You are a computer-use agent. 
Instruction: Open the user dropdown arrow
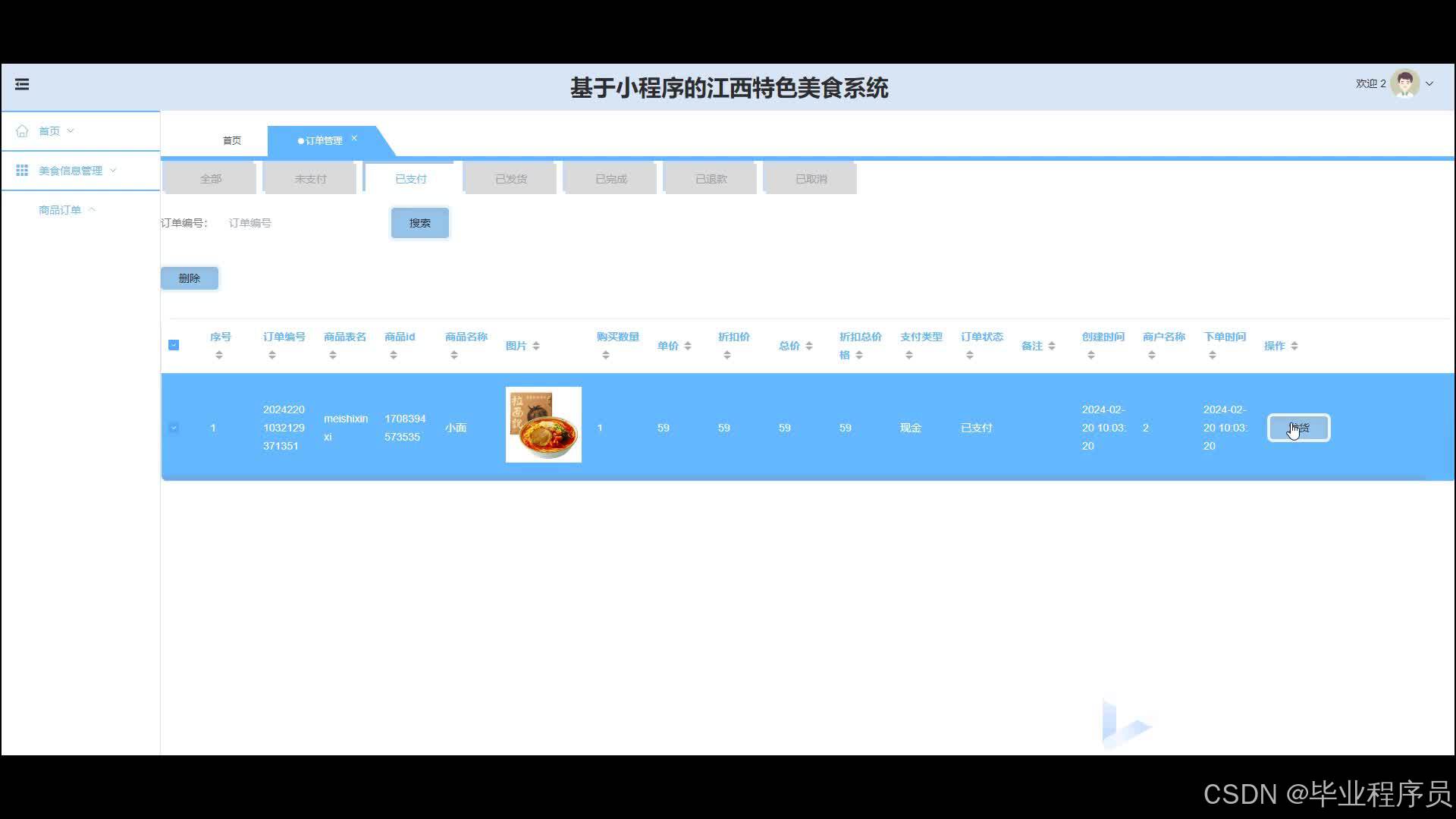pos(1429,84)
